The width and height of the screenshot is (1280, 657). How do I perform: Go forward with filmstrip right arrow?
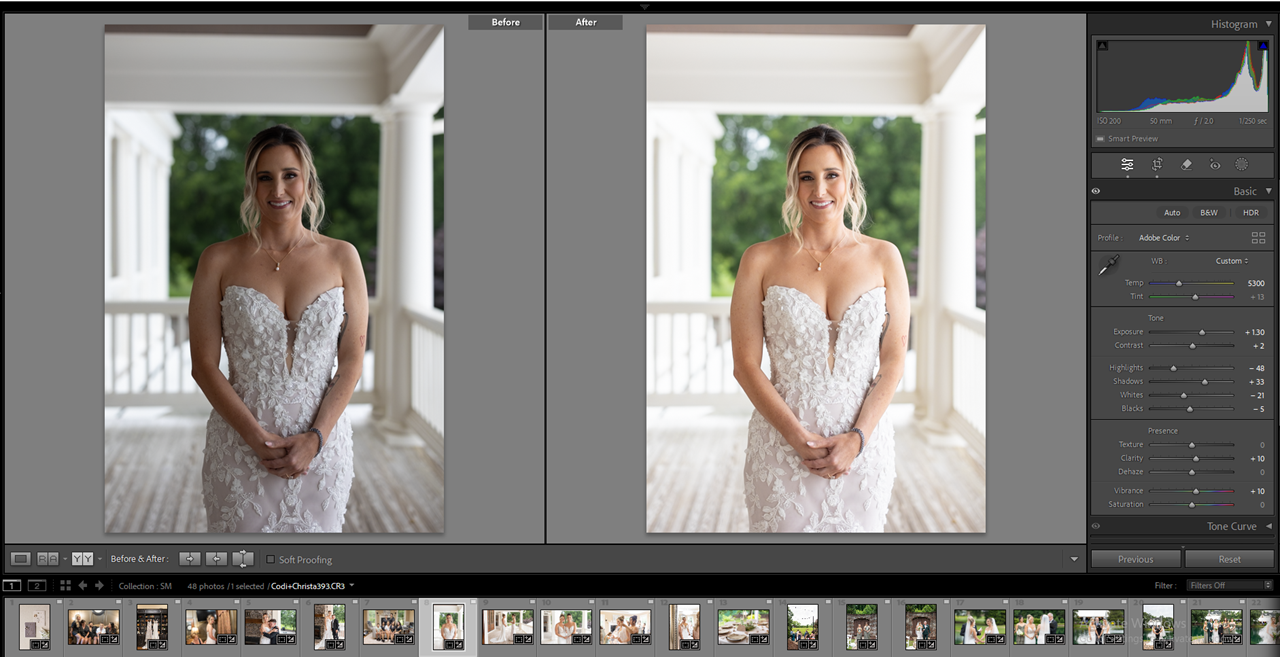pos(99,585)
